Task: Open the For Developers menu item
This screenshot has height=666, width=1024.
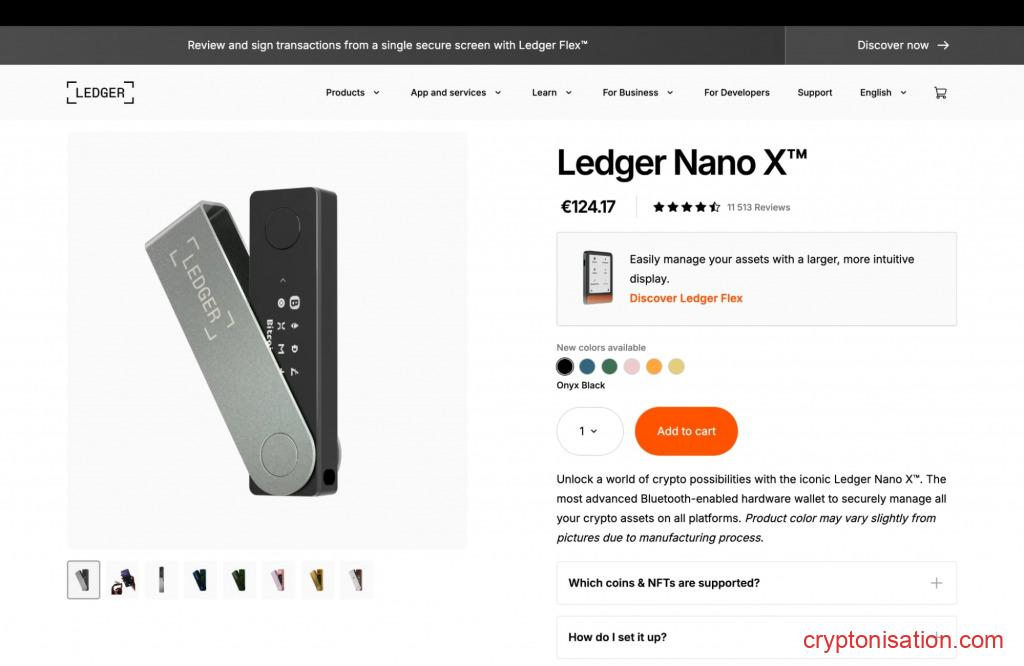Action: click(737, 92)
